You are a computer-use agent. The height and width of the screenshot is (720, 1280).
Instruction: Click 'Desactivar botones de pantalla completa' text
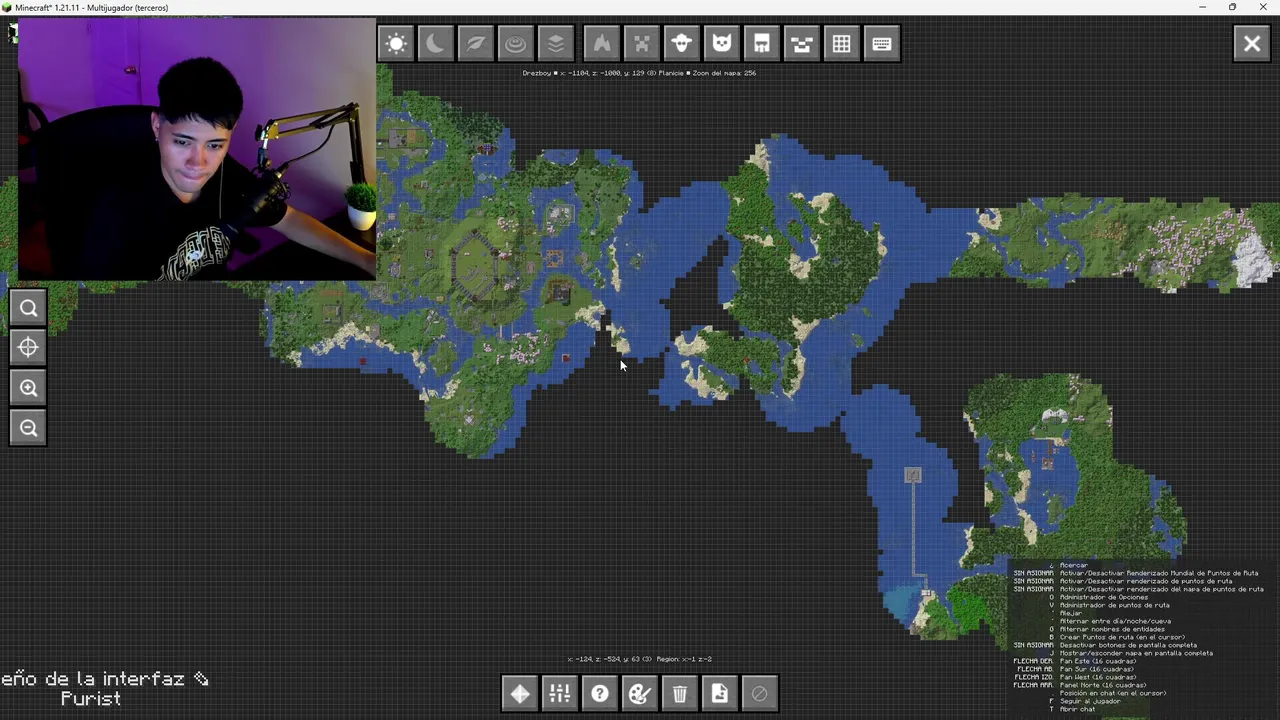coord(1128,645)
